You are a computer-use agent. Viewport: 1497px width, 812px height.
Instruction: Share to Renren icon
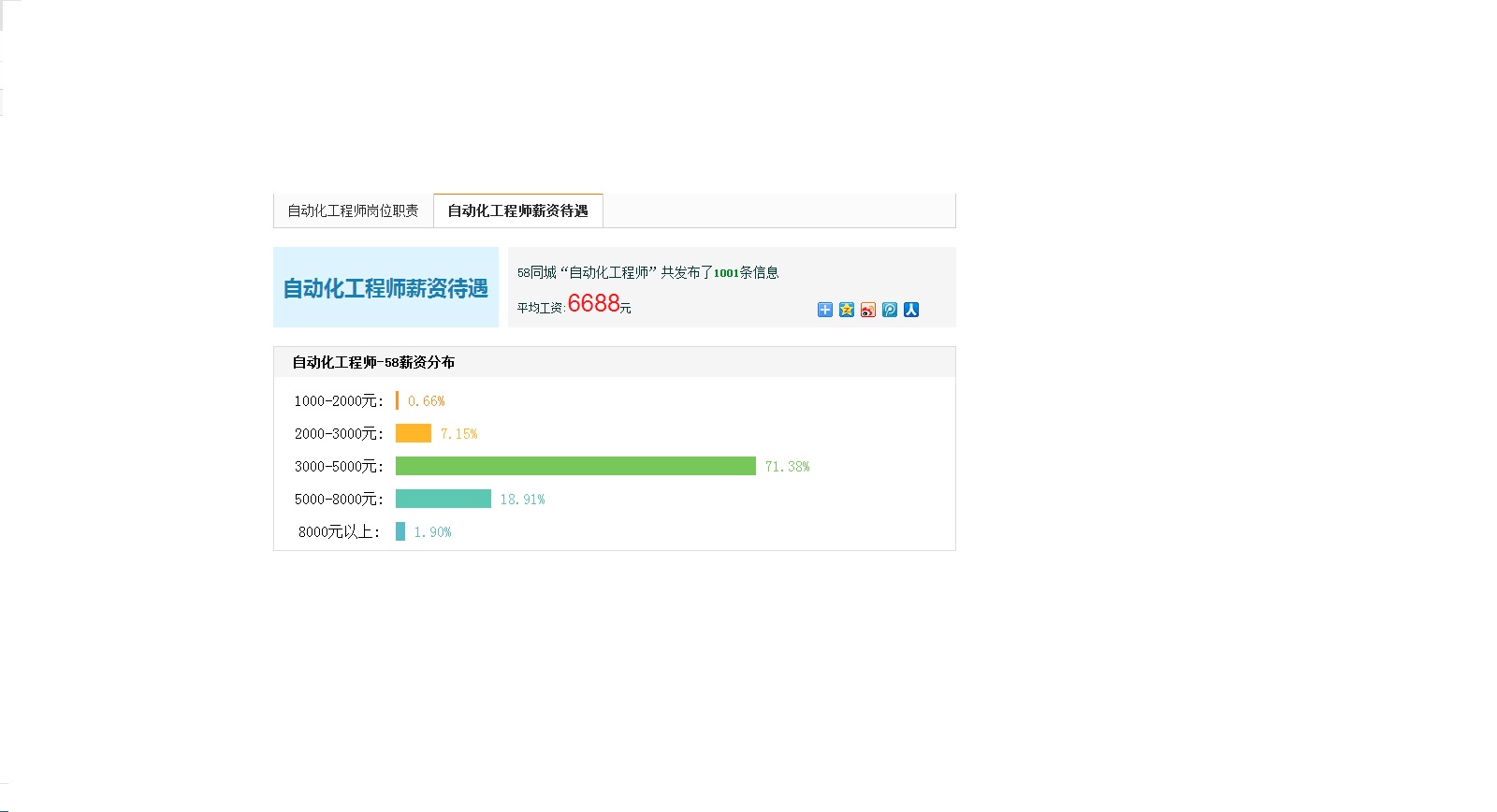click(910, 310)
